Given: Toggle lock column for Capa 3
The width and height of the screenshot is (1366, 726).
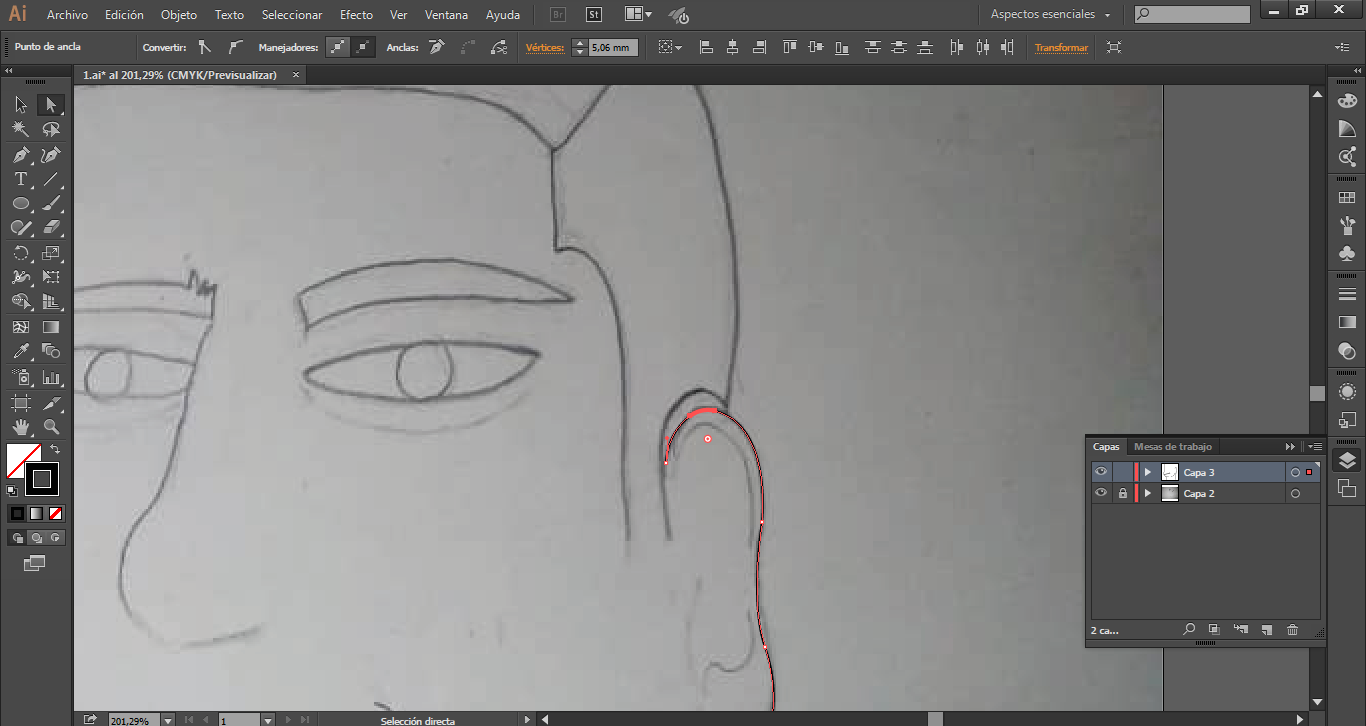Looking at the screenshot, I should [1123, 472].
